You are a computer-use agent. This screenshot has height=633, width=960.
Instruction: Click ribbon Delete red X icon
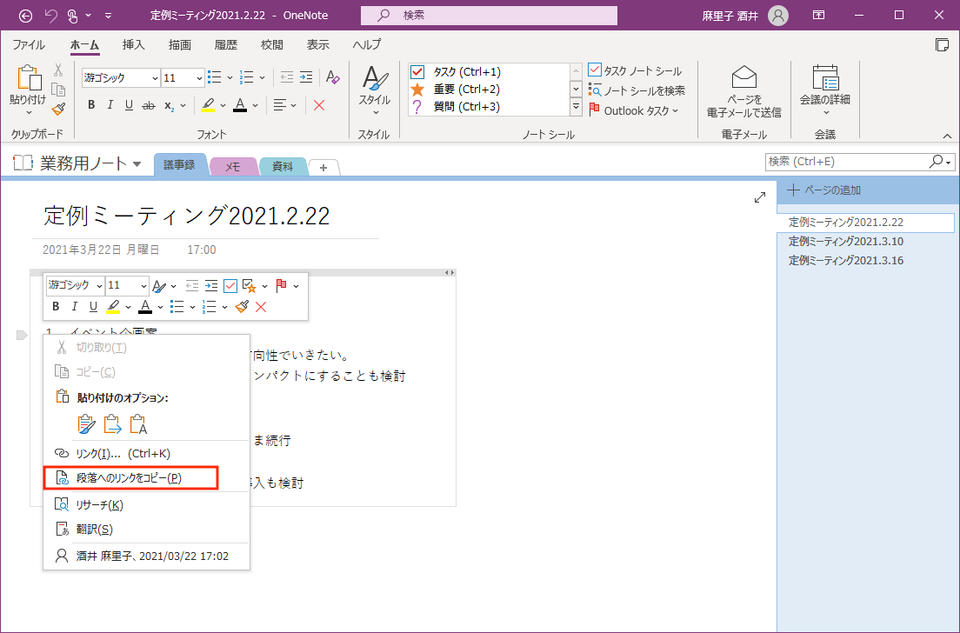point(319,105)
